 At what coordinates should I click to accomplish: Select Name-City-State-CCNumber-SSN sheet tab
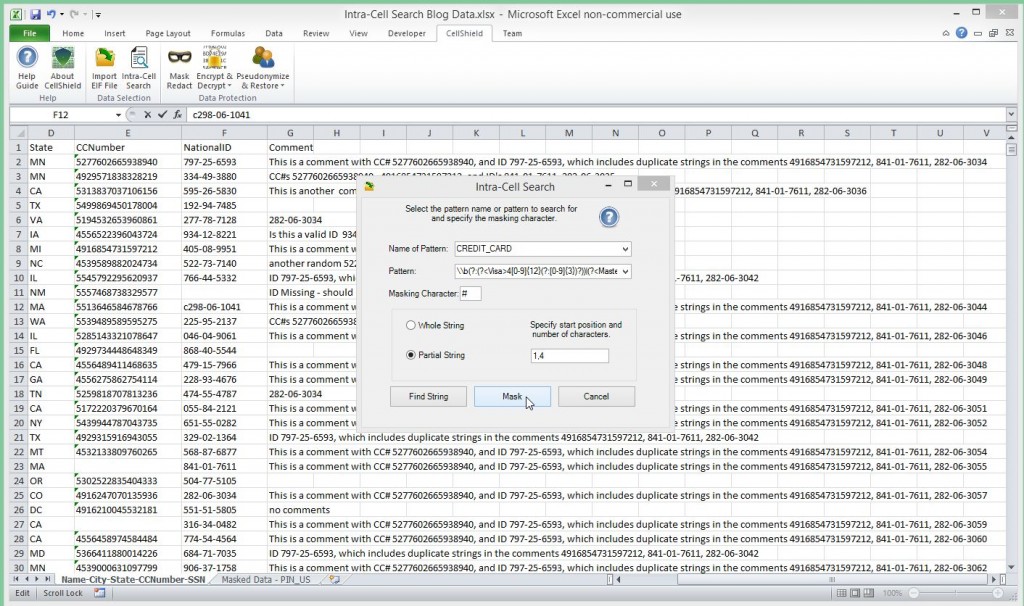click(x=133, y=579)
